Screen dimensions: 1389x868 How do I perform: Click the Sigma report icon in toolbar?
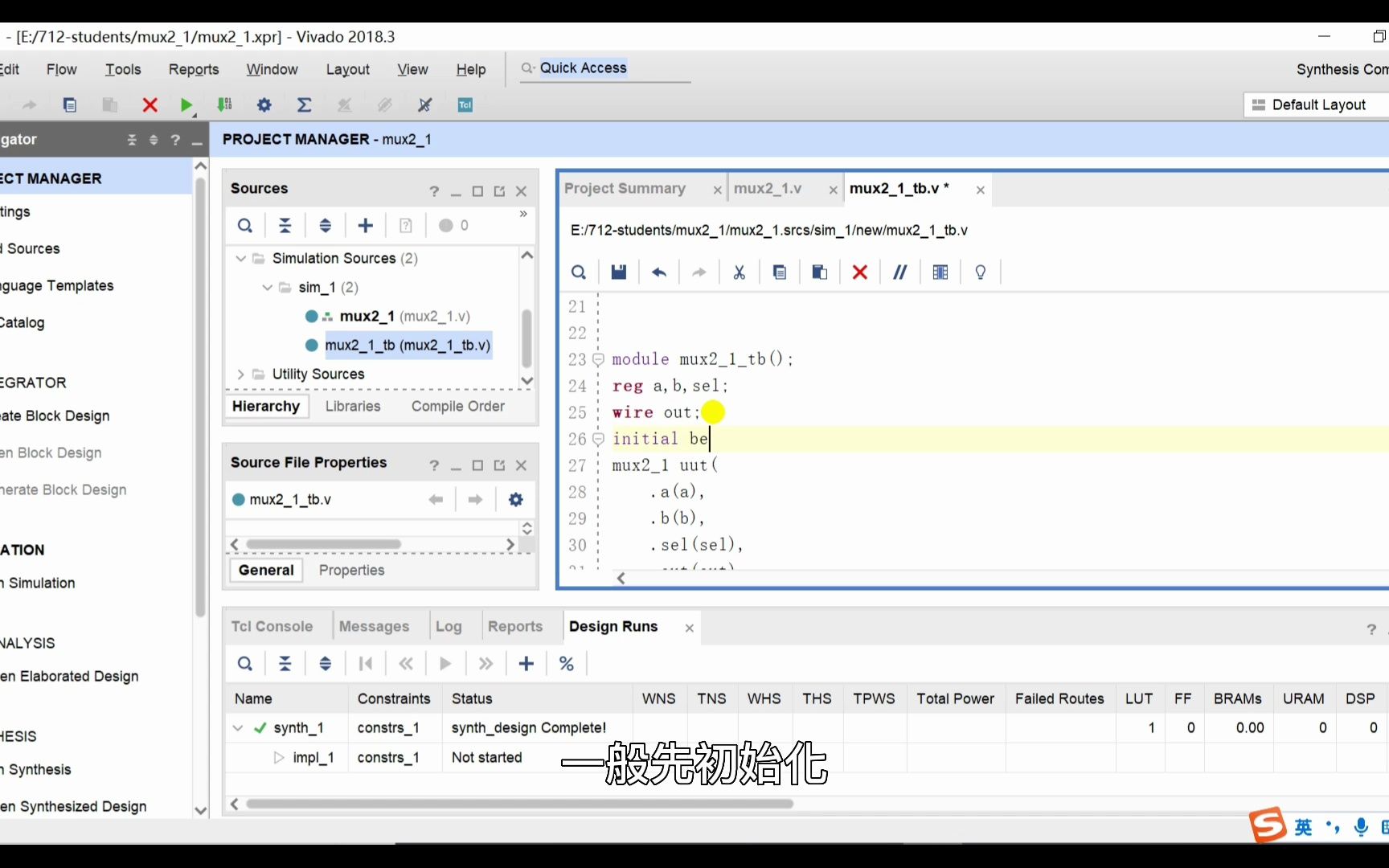[304, 104]
